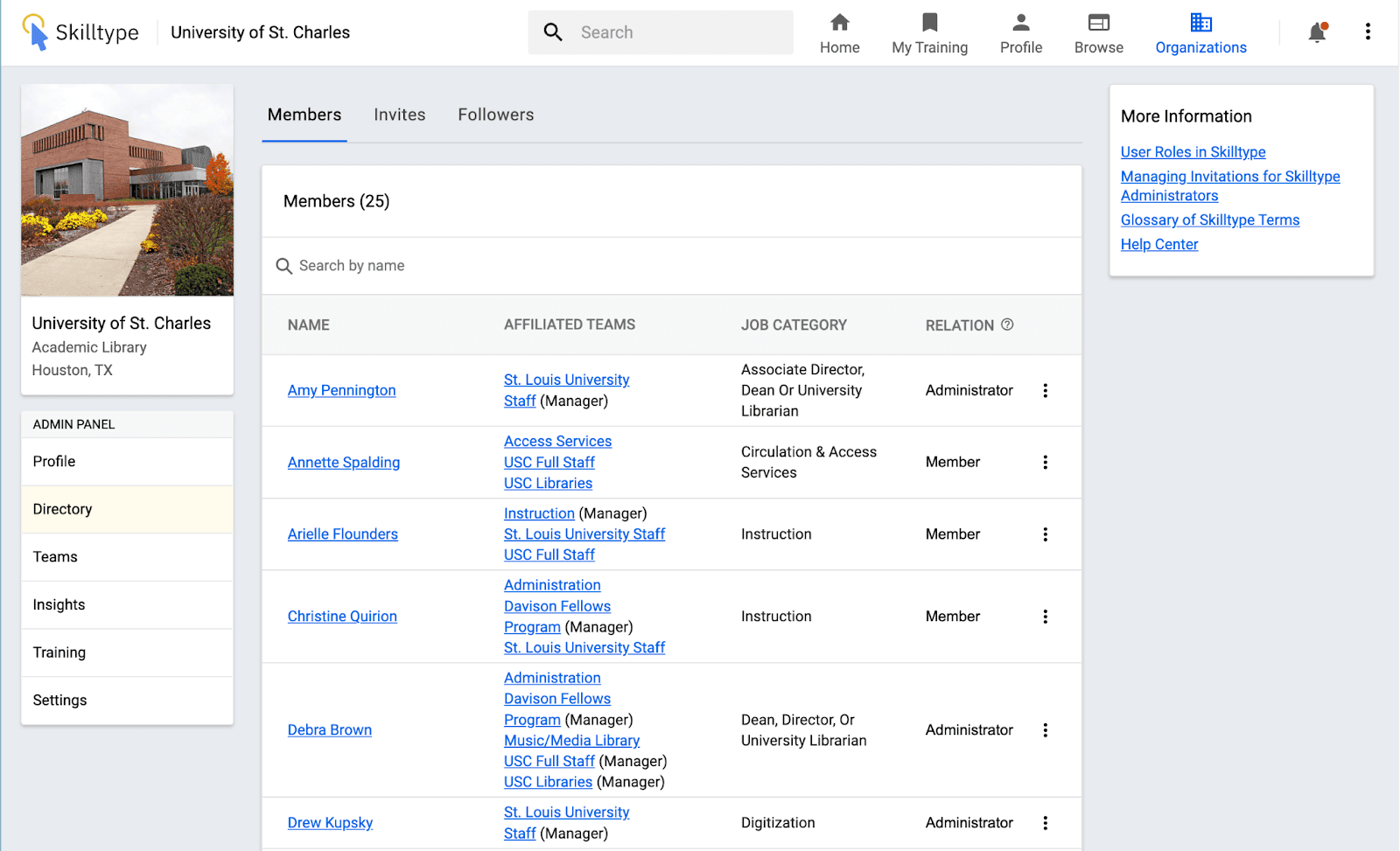
Task: Switch to the Invites tab
Action: 400,115
